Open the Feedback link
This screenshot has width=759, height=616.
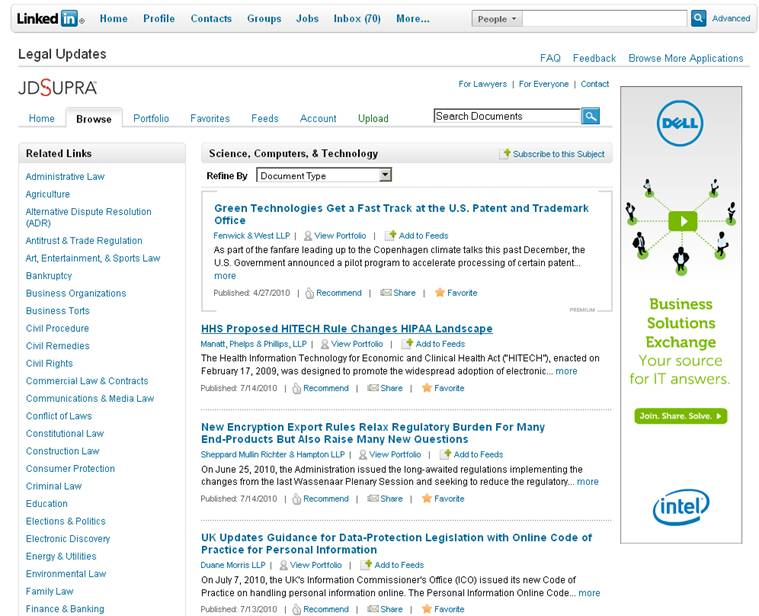coord(594,58)
